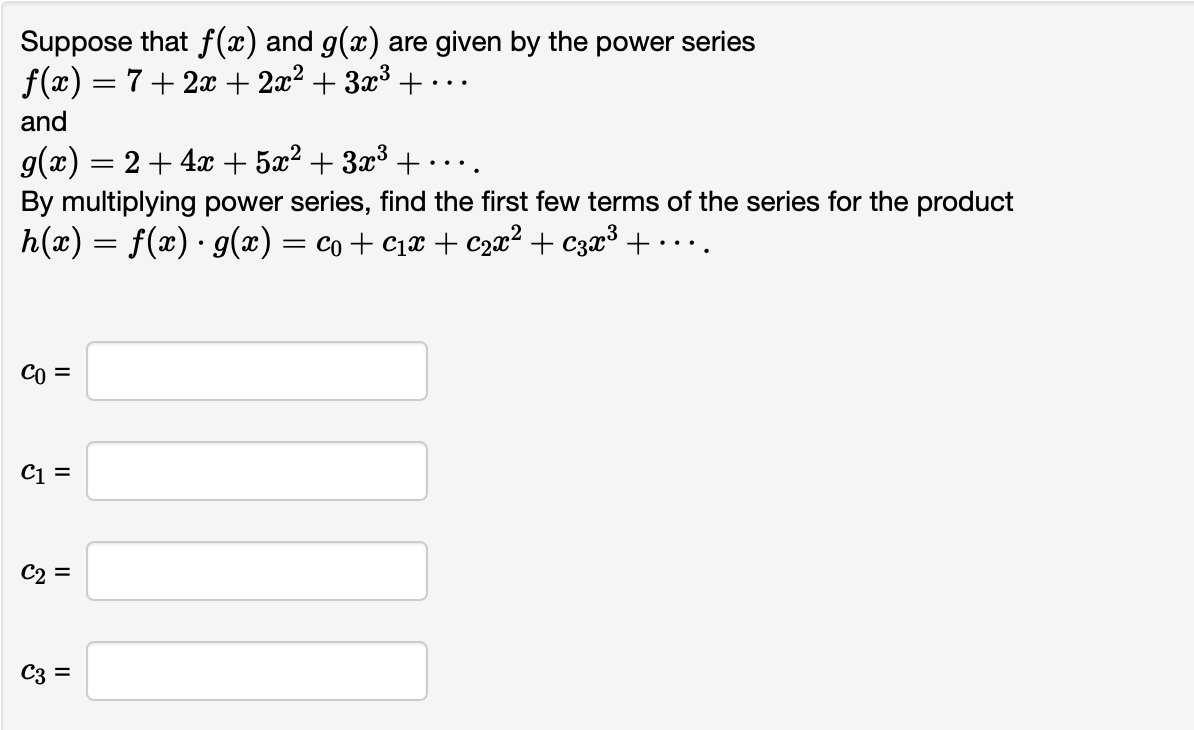This screenshot has height=730, width=1194.
Task: Click the c1 answer input field
Action: [256, 470]
